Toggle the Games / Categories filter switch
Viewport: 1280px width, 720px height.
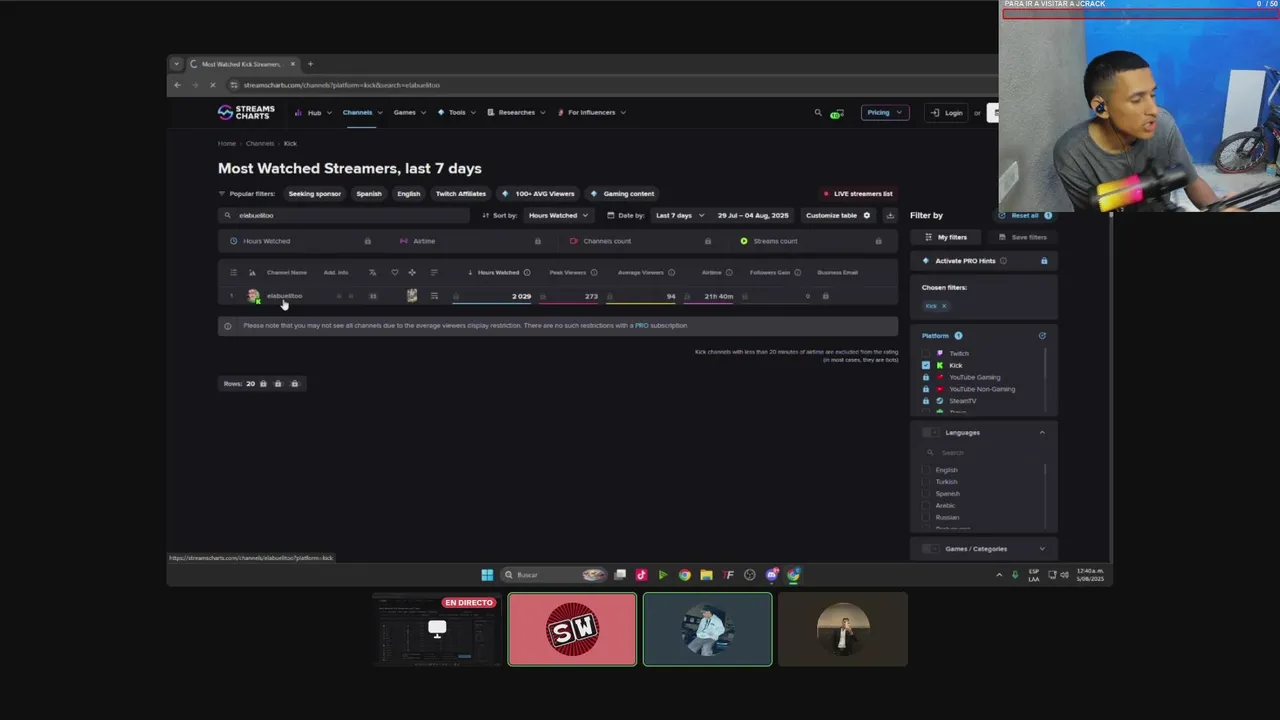pyautogui.click(x=931, y=549)
